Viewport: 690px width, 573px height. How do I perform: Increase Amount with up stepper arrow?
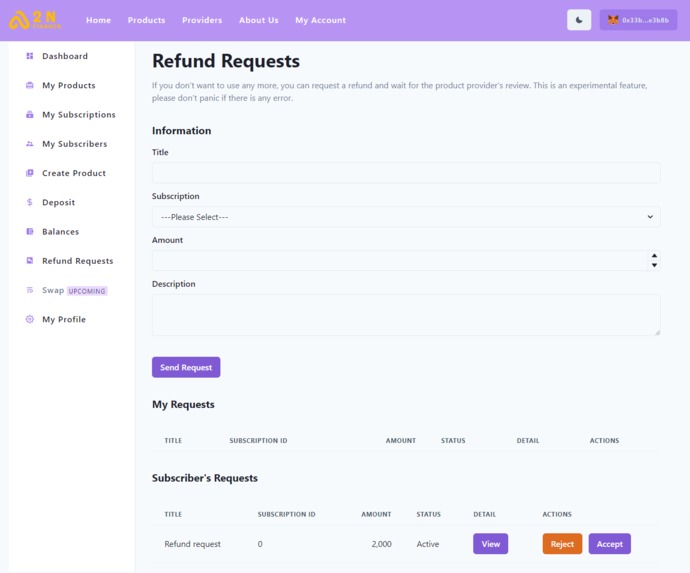click(x=654, y=256)
